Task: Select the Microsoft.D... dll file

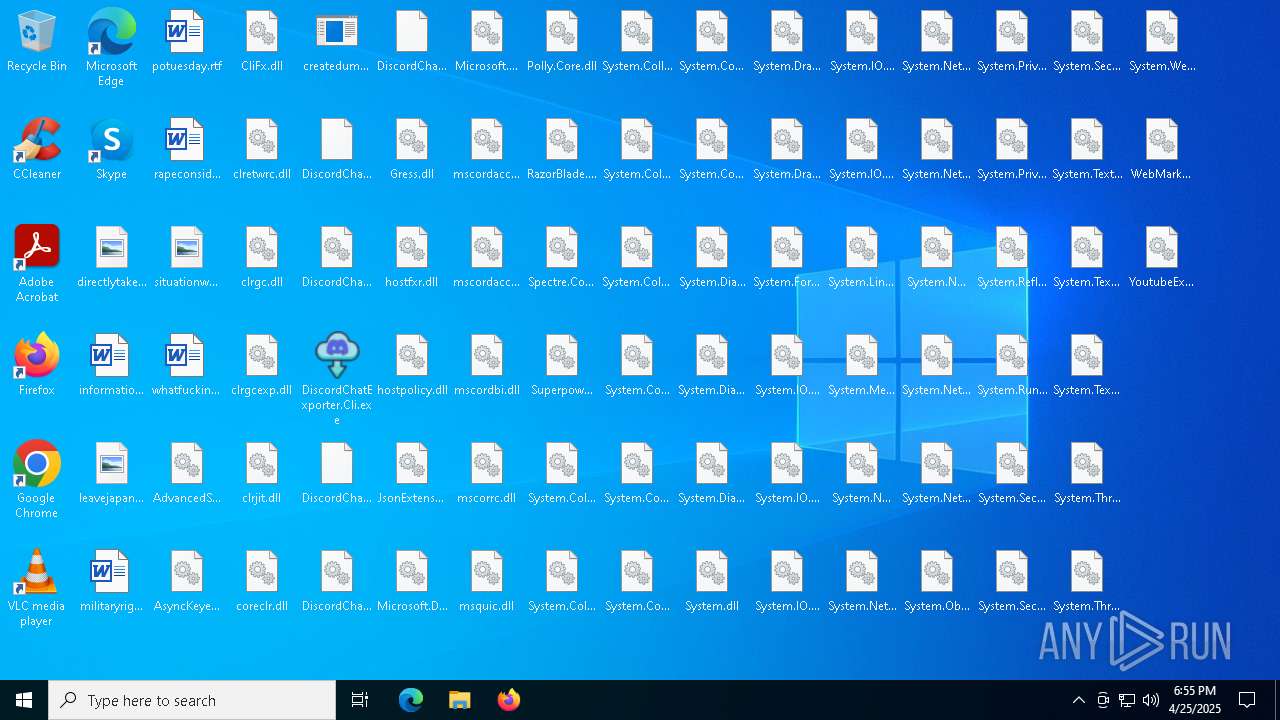Action: click(412, 582)
